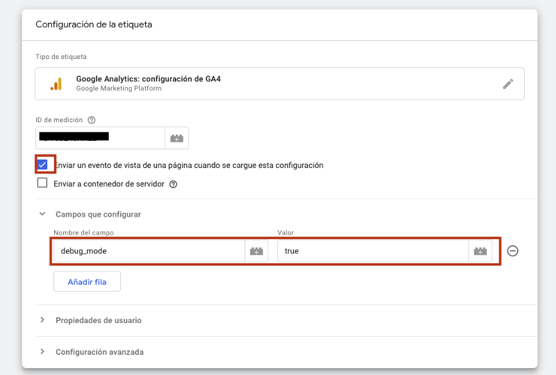556x375 pixels.
Task: Insert variable for true value field
Action: pos(480,251)
